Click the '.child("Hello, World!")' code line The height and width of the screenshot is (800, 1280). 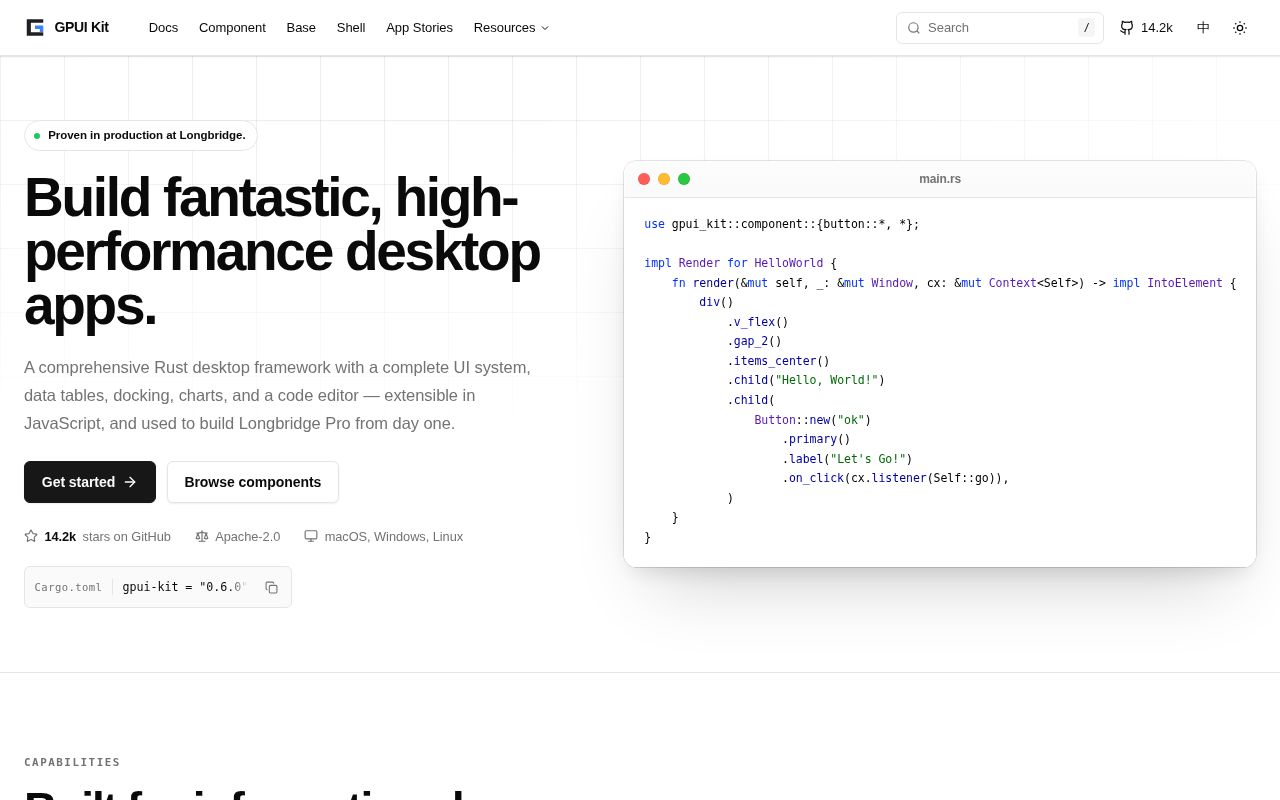click(x=806, y=380)
